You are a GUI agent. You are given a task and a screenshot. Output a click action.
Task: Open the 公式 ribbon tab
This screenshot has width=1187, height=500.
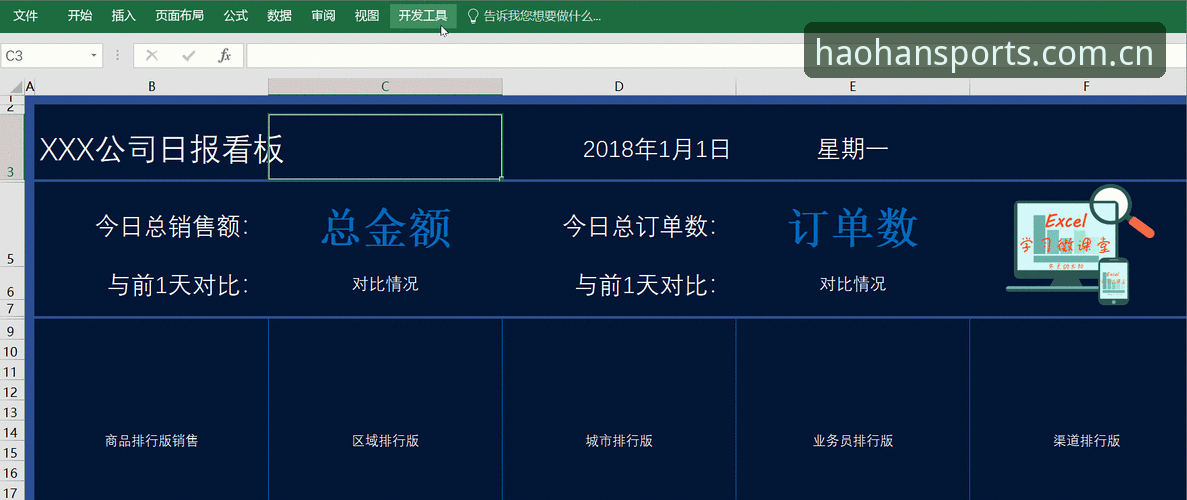click(235, 15)
